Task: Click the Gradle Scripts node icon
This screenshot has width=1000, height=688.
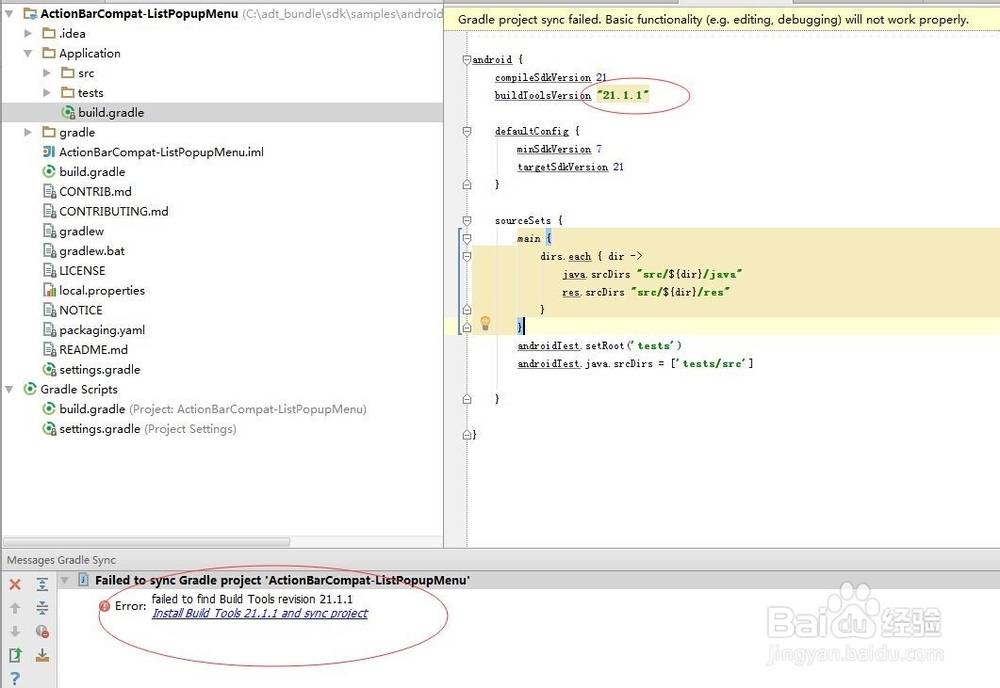Action: [30, 389]
